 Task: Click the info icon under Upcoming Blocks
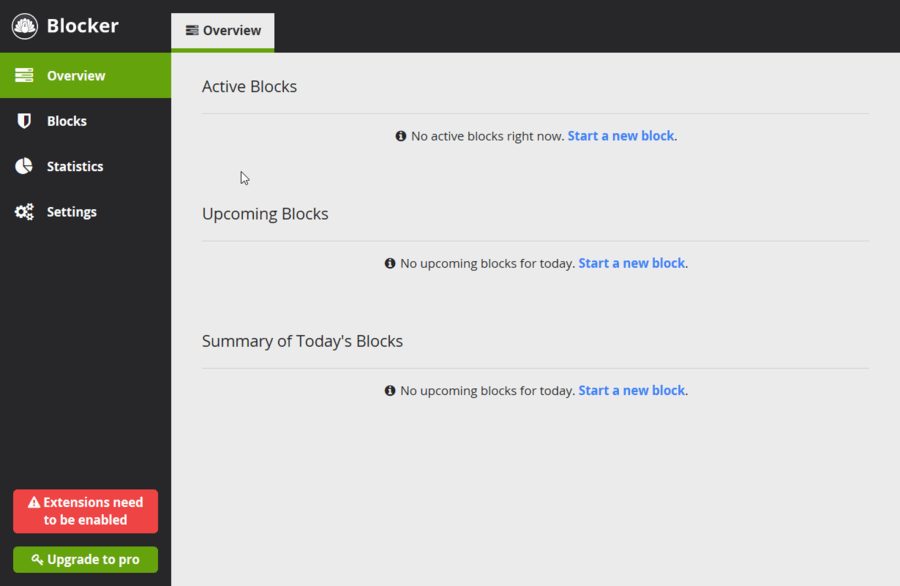[390, 263]
